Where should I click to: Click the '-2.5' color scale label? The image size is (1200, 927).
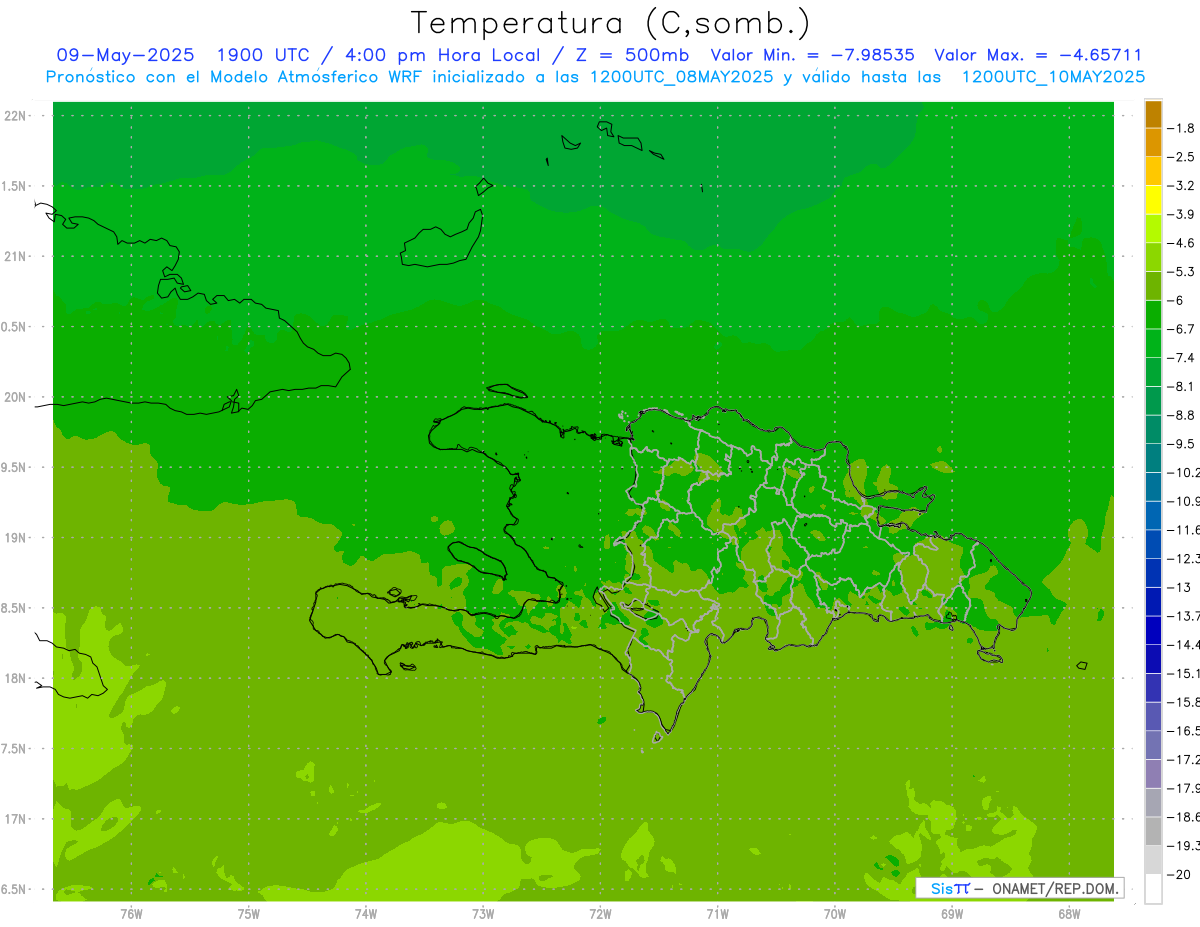[1181, 157]
